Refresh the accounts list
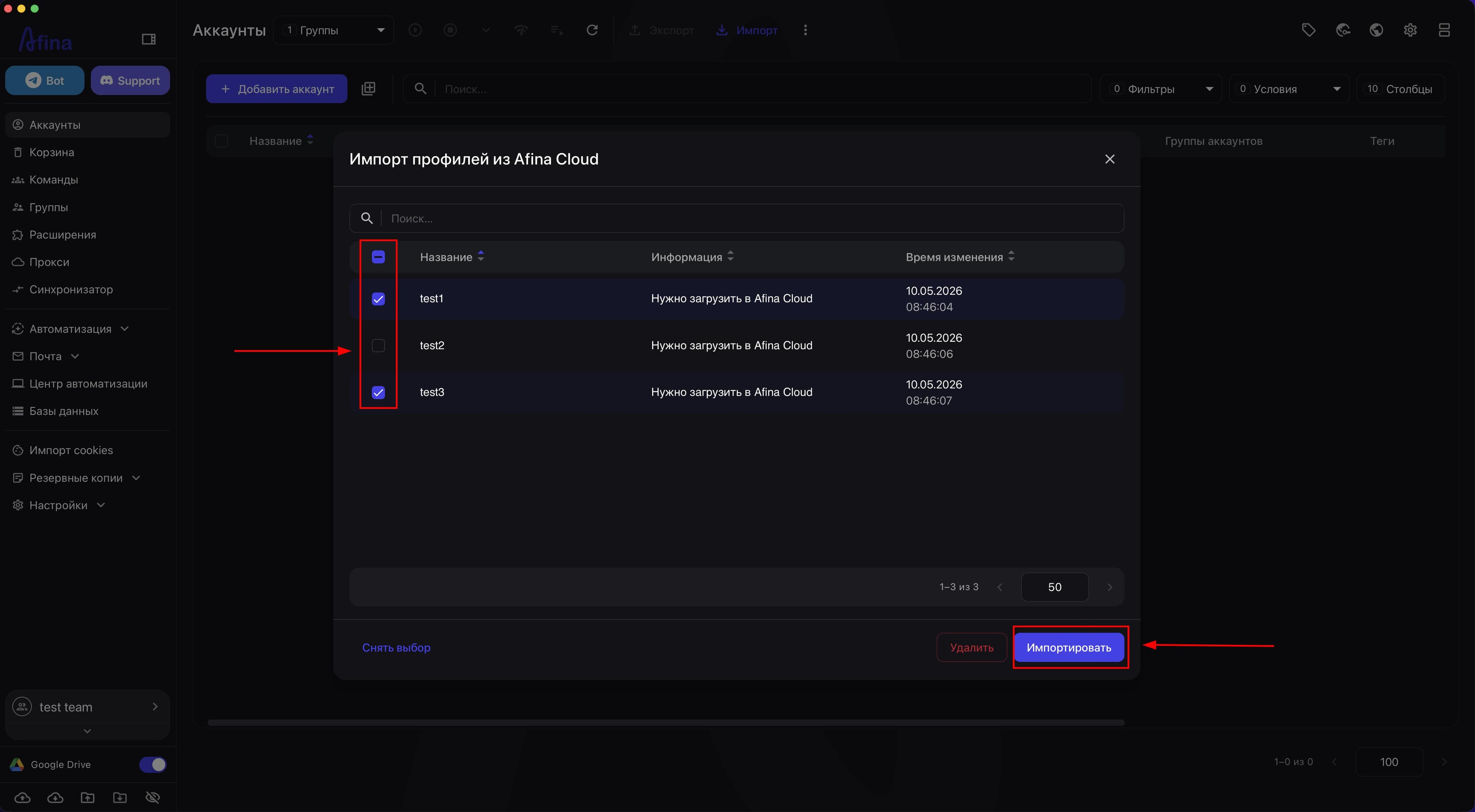1475x812 pixels. (x=592, y=30)
